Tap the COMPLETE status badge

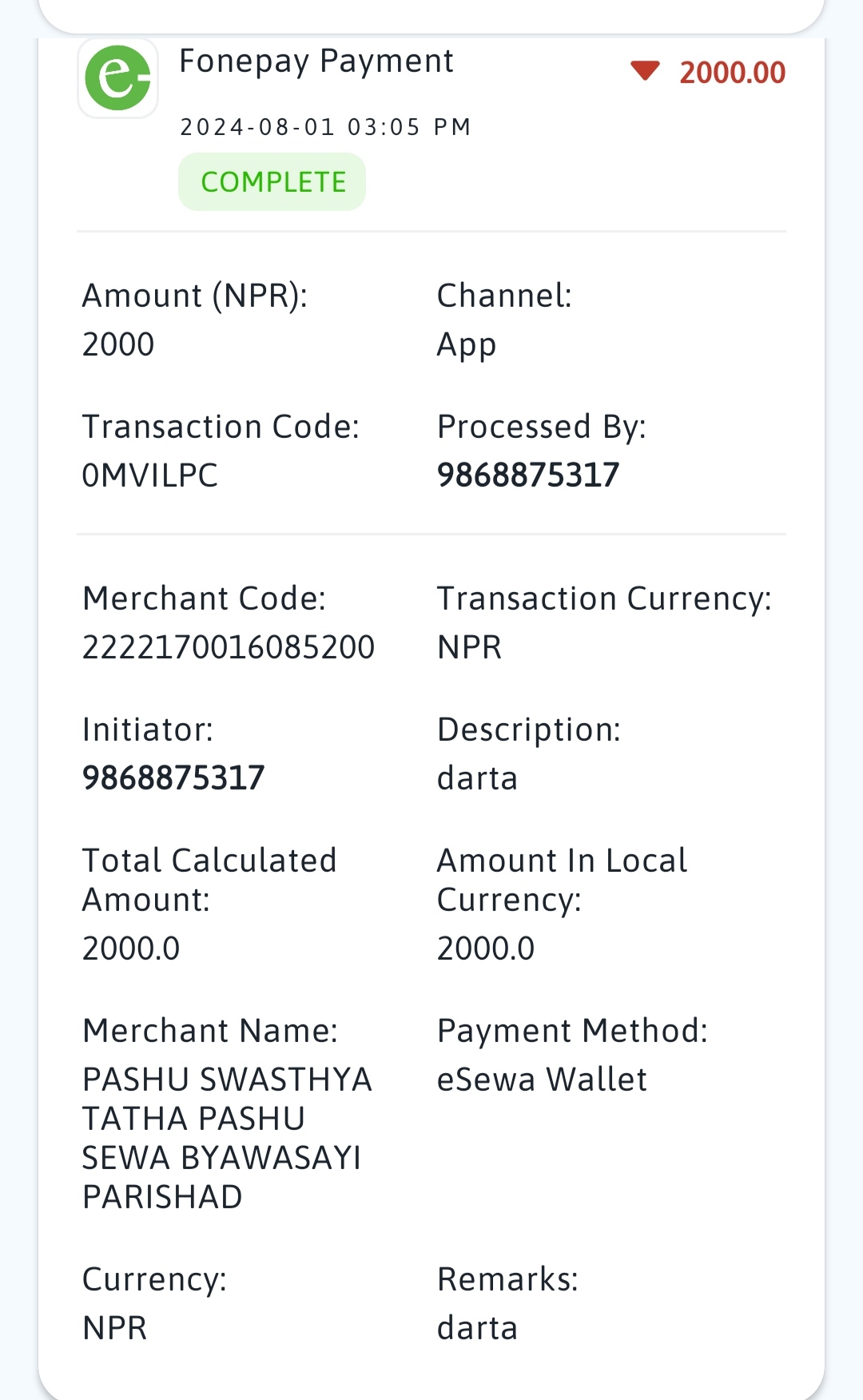[x=272, y=182]
